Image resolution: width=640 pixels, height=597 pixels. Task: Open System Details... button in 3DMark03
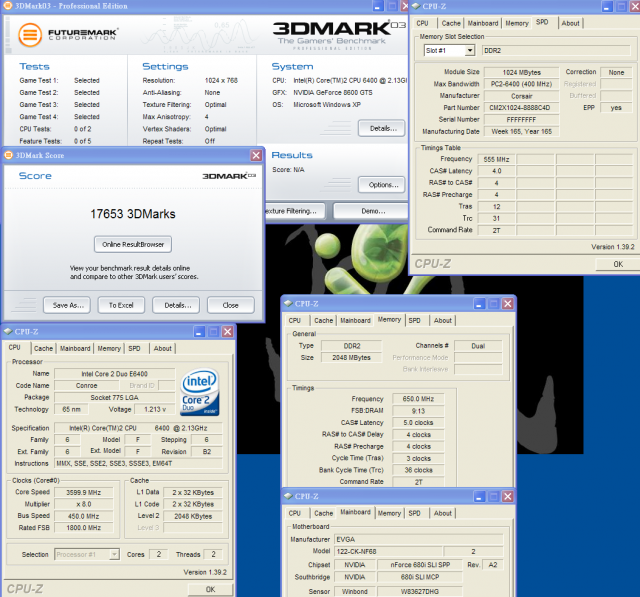click(382, 129)
